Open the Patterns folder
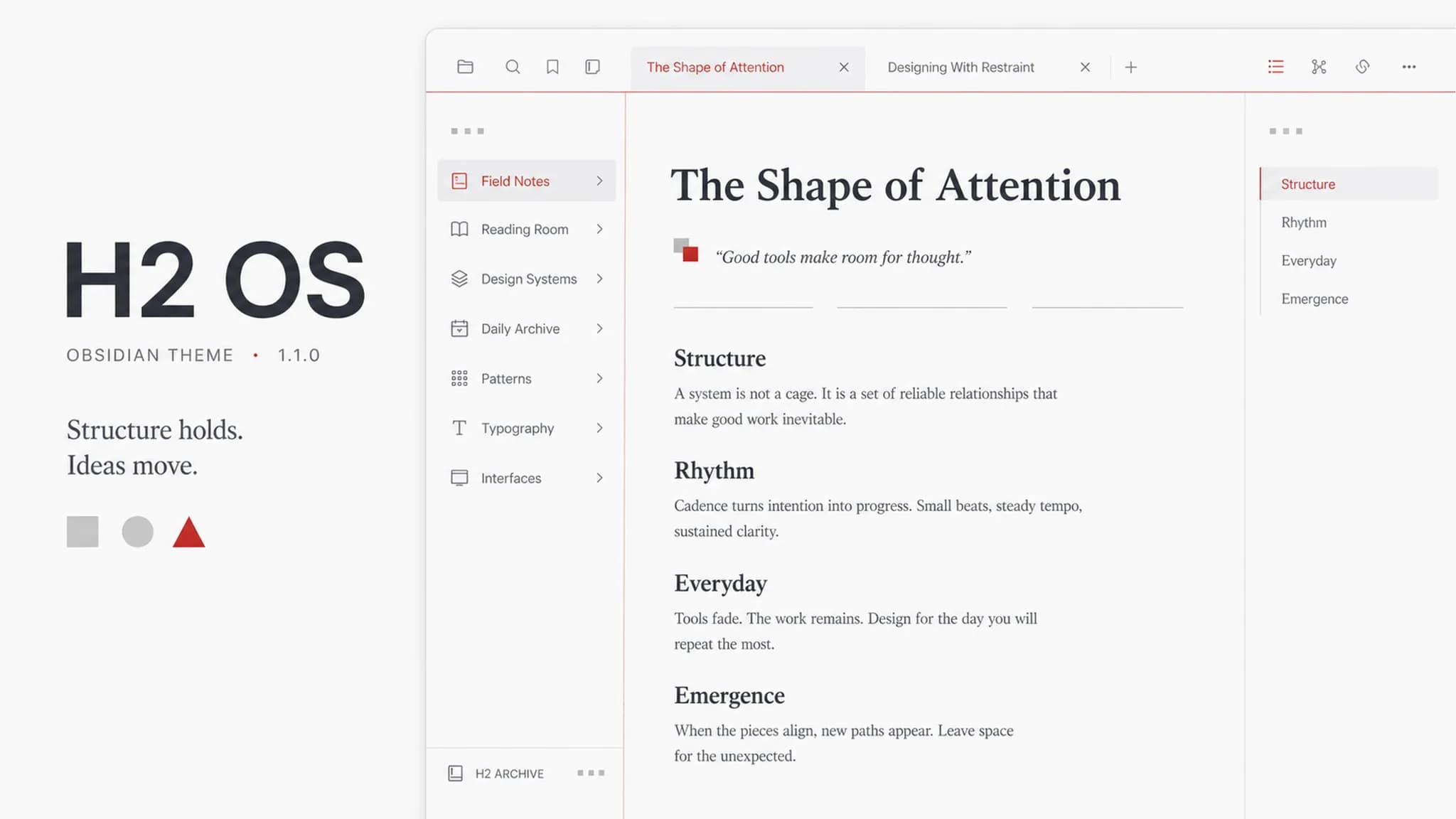This screenshot has width=1456, height=819. click(526, 378)
